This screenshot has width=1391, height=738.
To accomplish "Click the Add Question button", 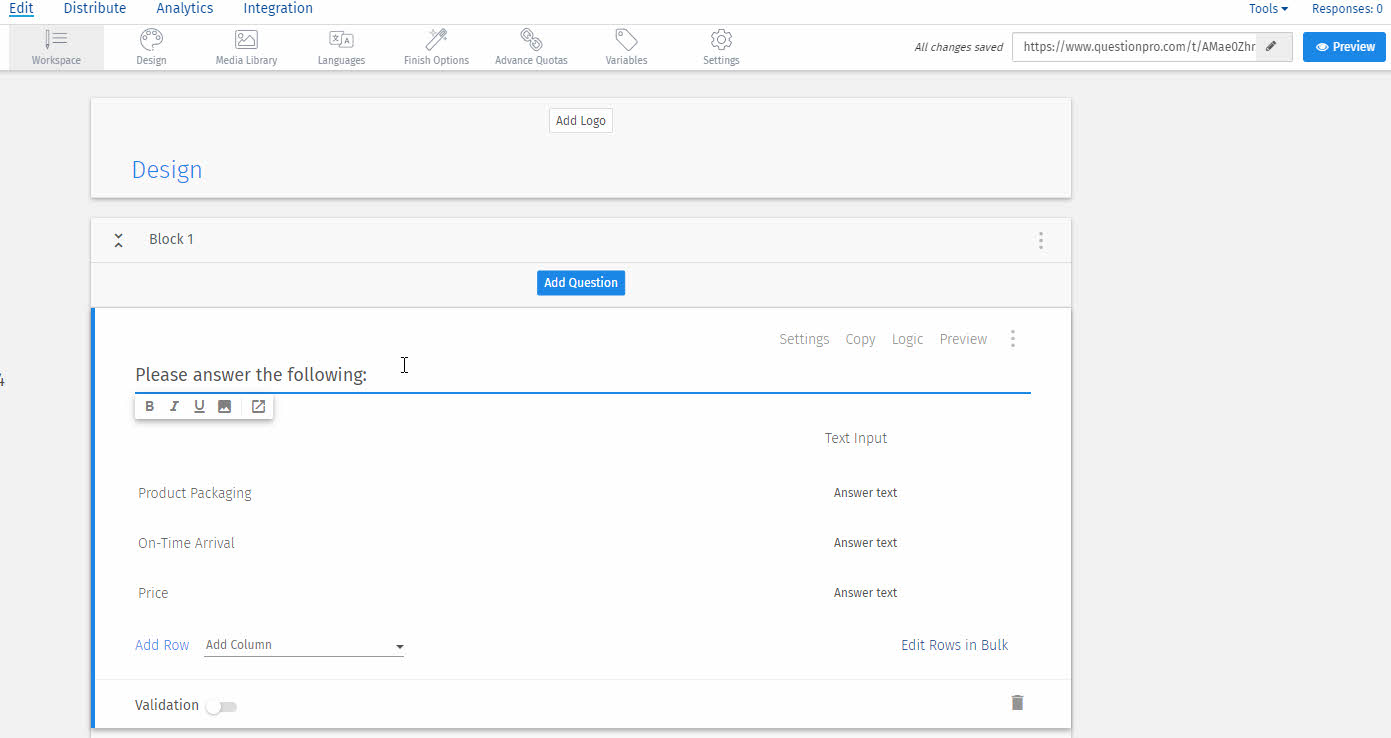I will [x=580, y=283].
